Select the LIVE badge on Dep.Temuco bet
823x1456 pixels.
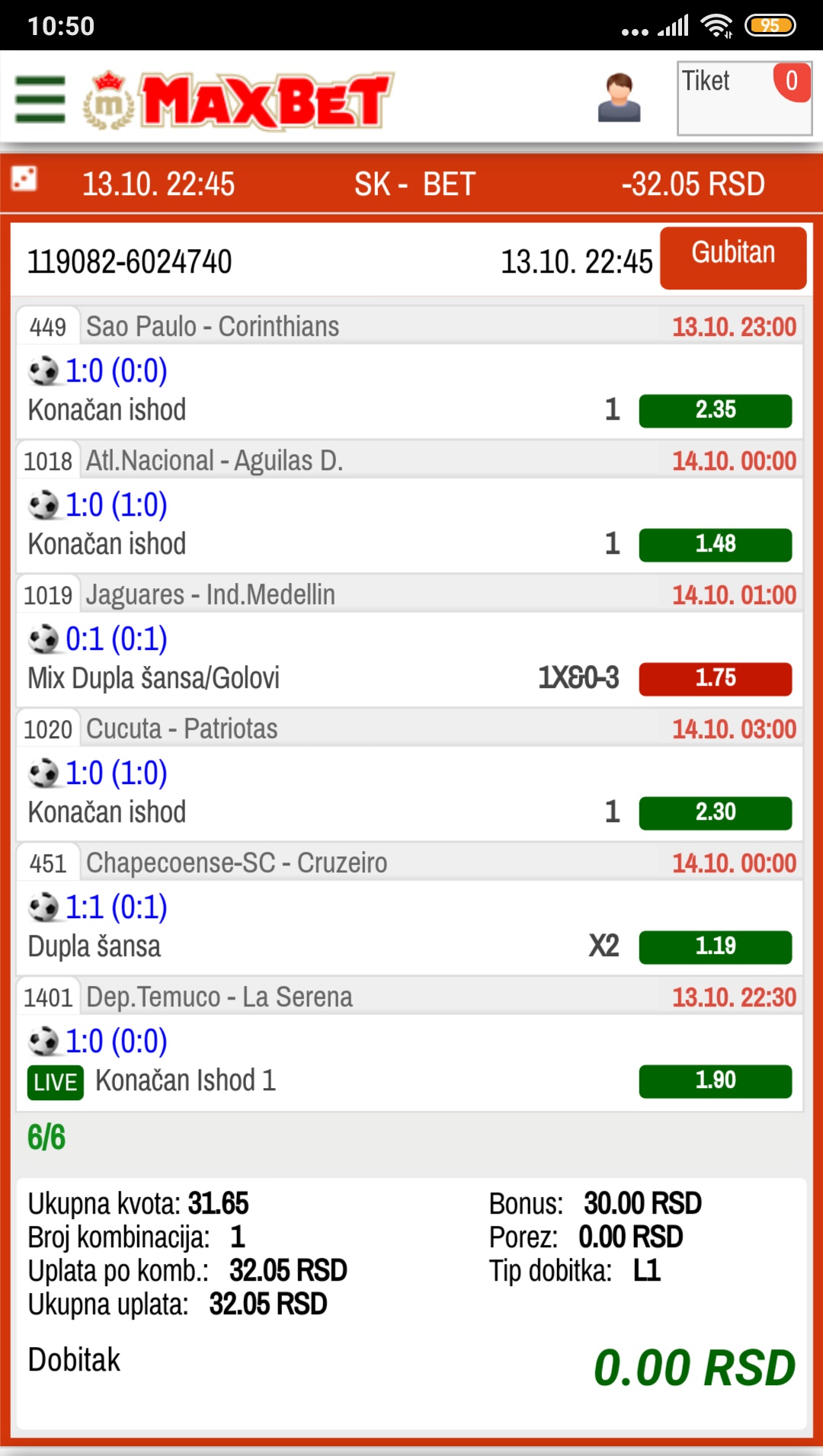coord(55,1082)
